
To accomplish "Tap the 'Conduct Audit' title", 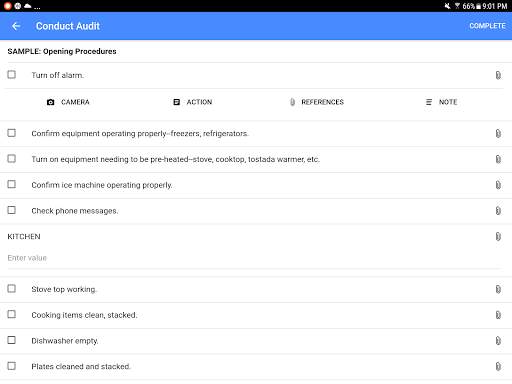I will pos(68,26).
